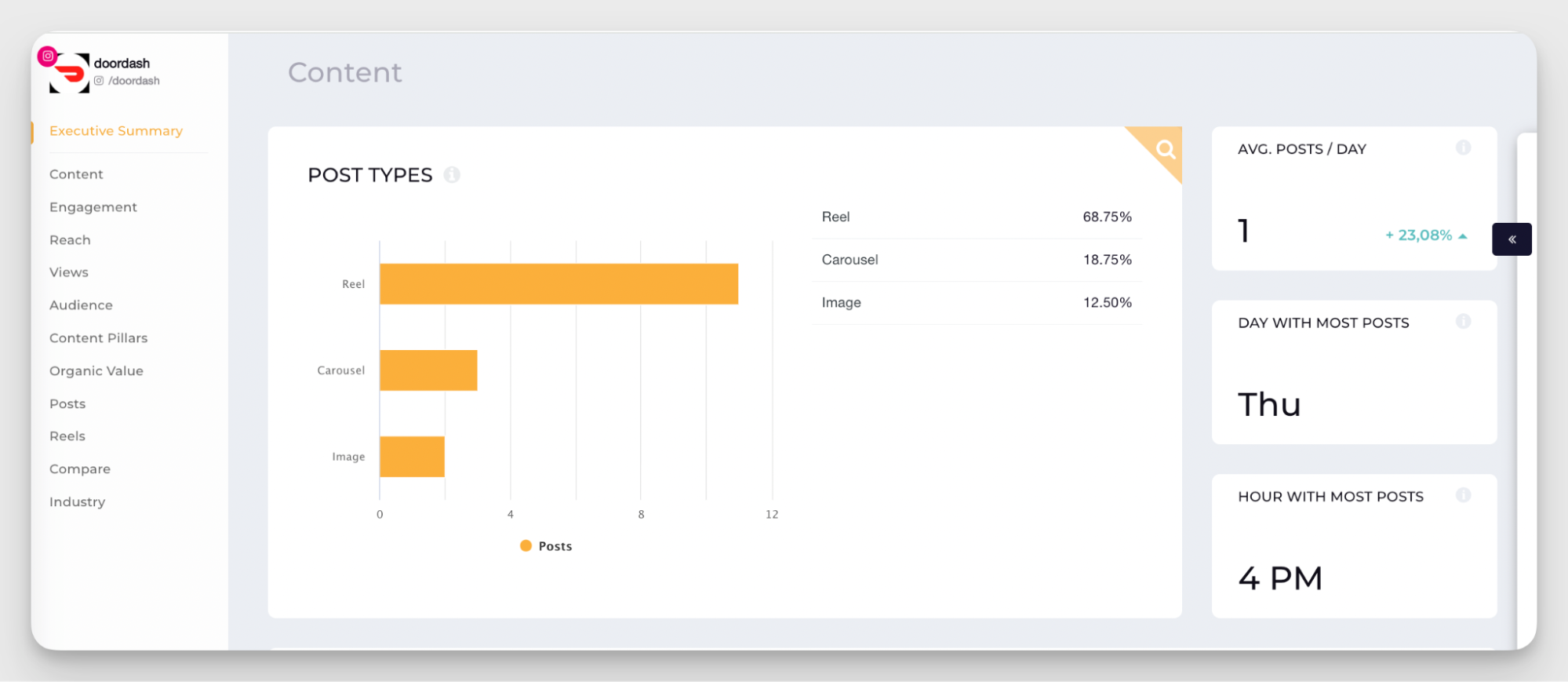Click info icon on Hour With Most Posts card
Screen dimensions: 1568x682
point(1463,495)
